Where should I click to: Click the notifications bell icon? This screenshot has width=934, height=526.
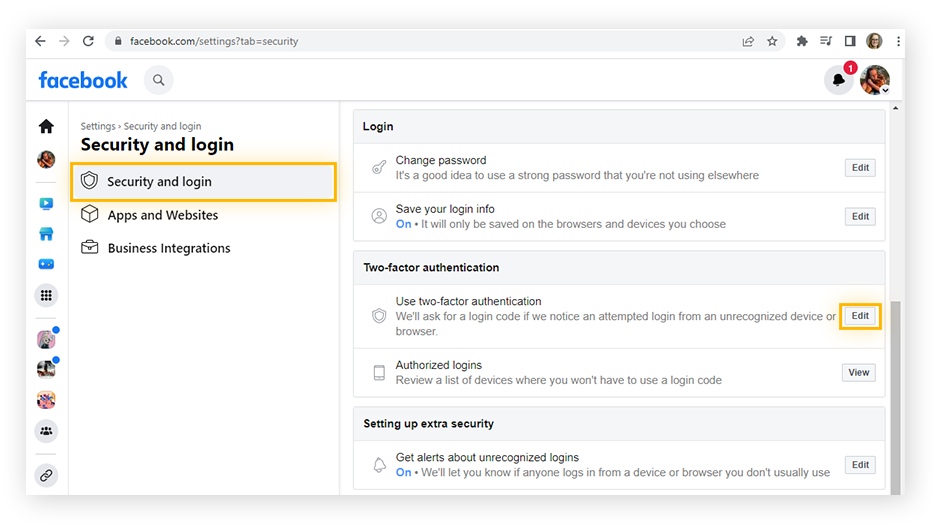[839, 80]
